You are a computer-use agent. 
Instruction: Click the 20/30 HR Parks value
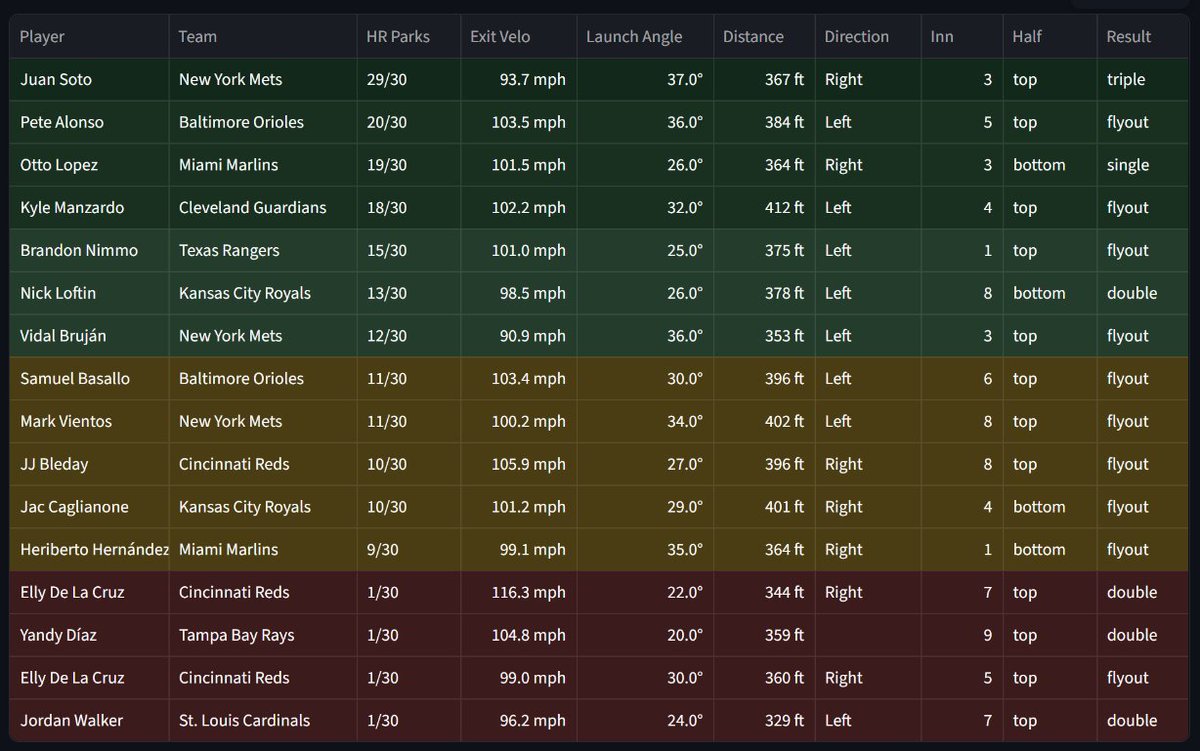point(409,122)
